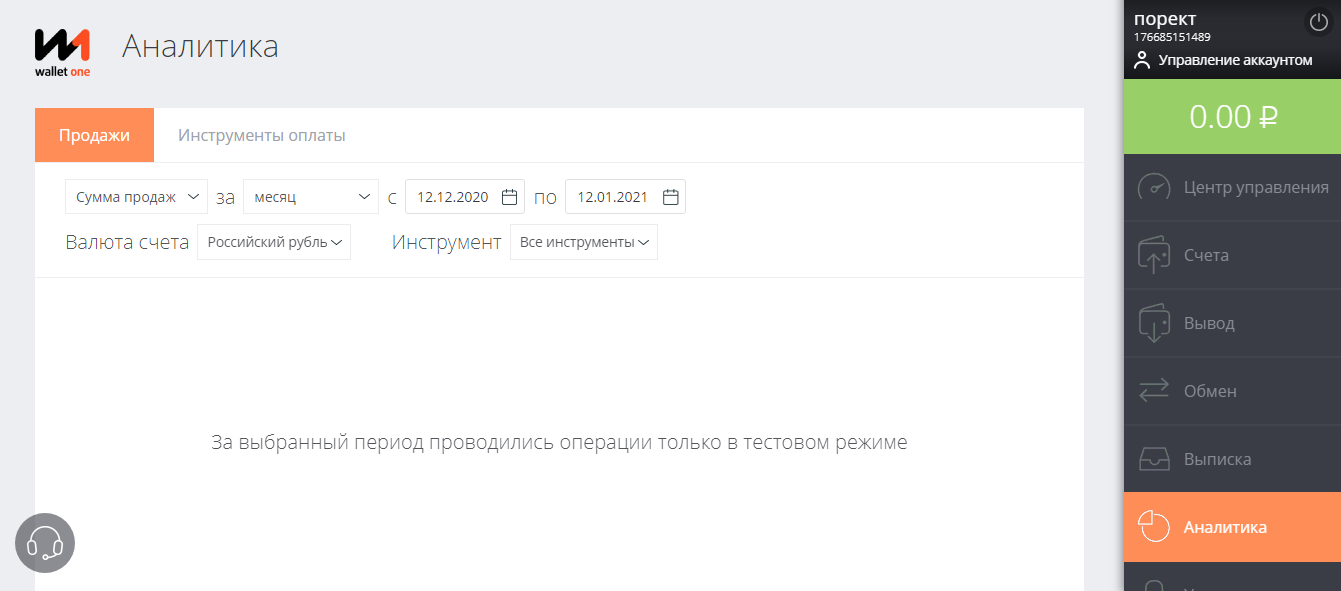Click the wallet upload icon for Счета
This screenshot has height=591, width=1341.
pos(1154,255)
